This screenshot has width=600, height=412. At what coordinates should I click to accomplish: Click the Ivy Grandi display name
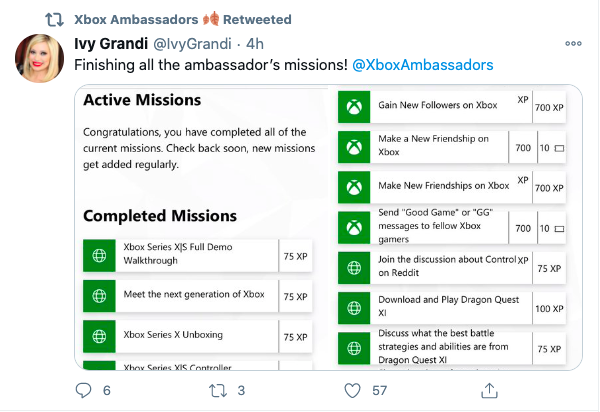pyautogui.click(x=110, y=44)
